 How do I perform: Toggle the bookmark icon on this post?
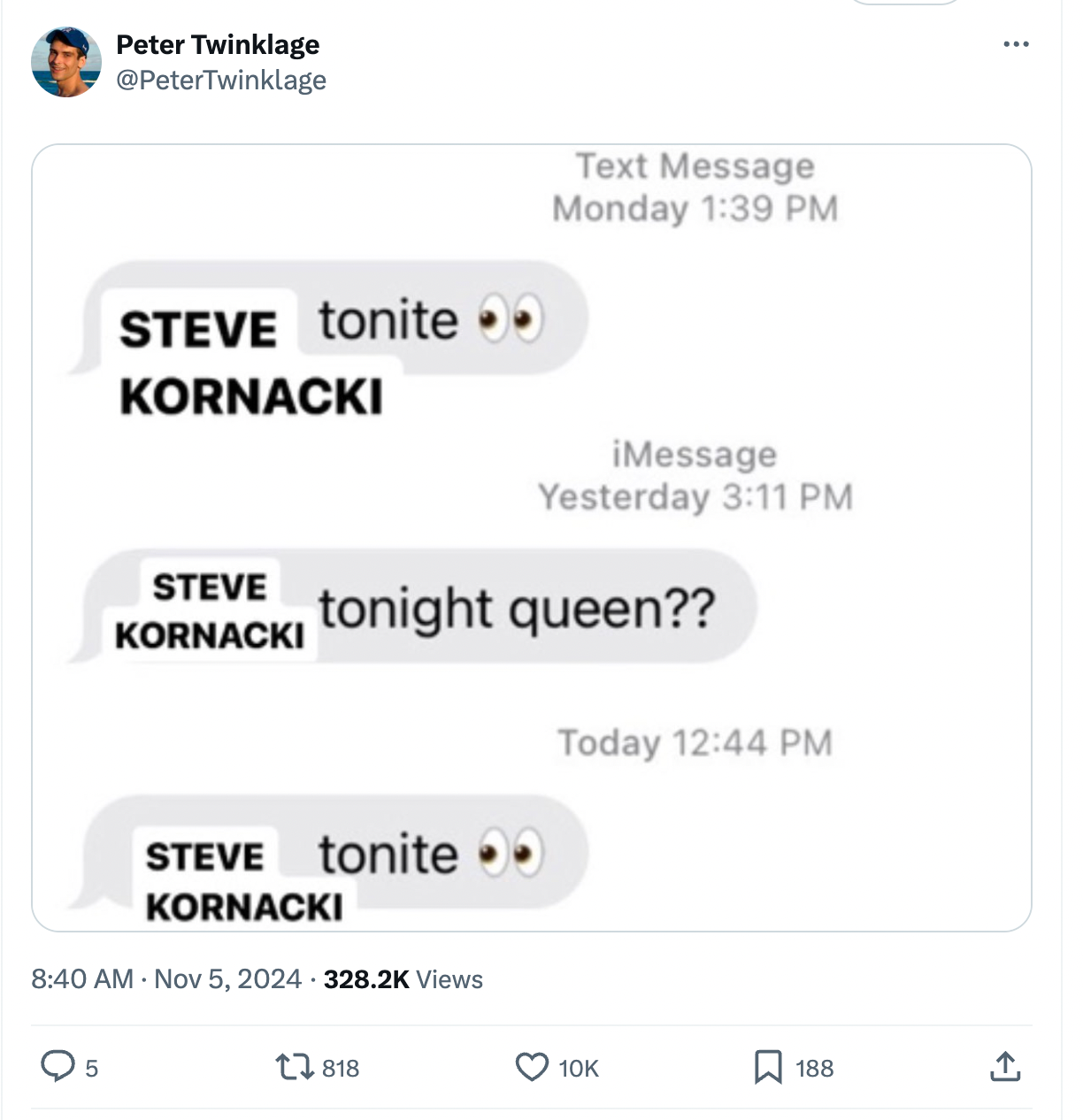(x=767, y=1067)
